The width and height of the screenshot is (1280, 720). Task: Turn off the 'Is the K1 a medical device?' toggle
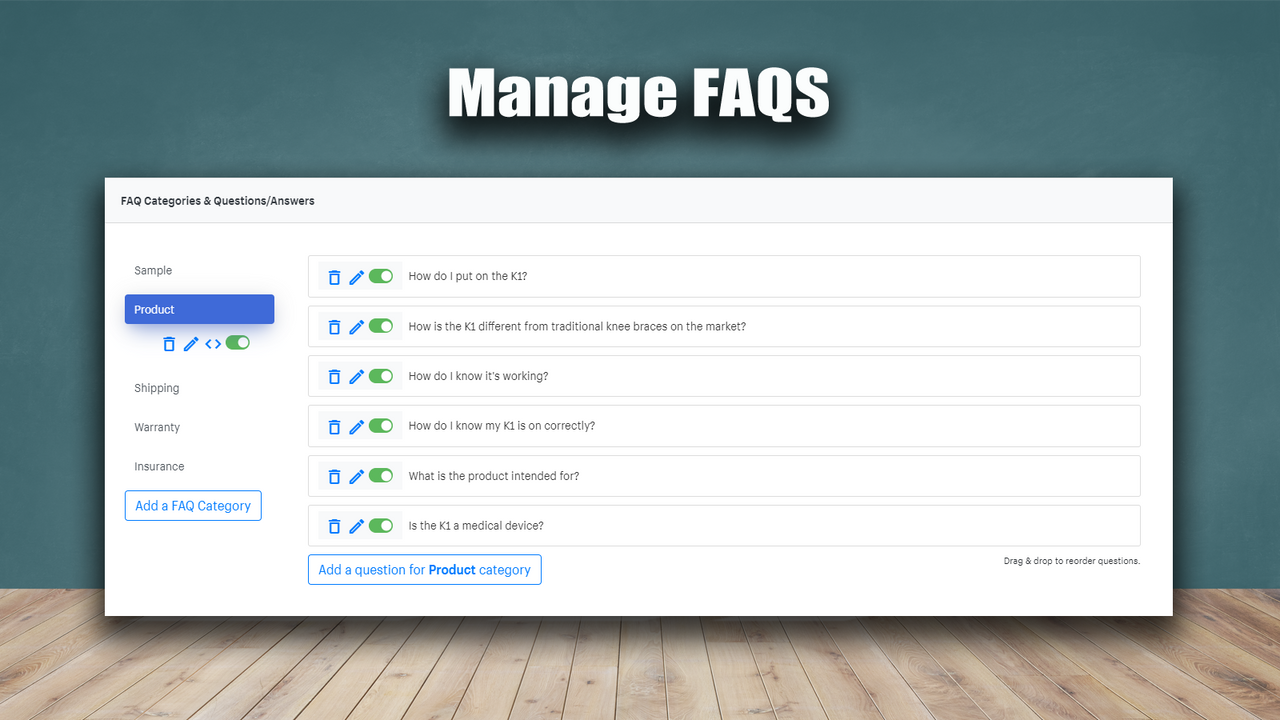click(382, 525)
